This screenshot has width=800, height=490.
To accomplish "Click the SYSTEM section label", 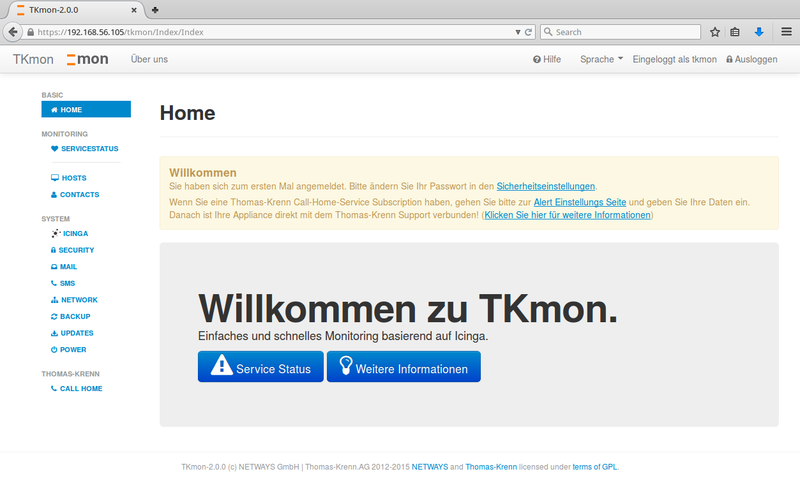I will pyautogui.click(x=55, y=218).
